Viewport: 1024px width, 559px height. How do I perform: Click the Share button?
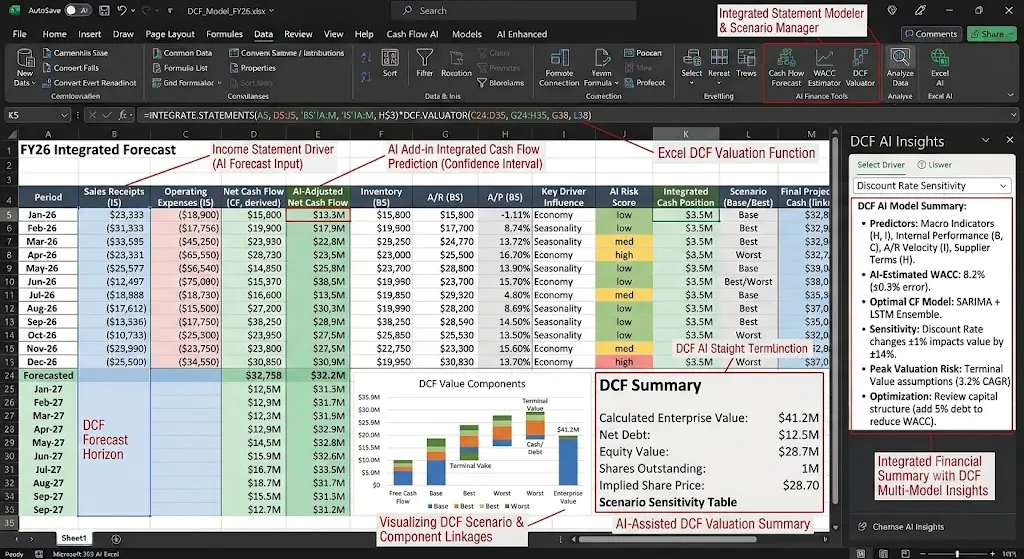(991, 34)
